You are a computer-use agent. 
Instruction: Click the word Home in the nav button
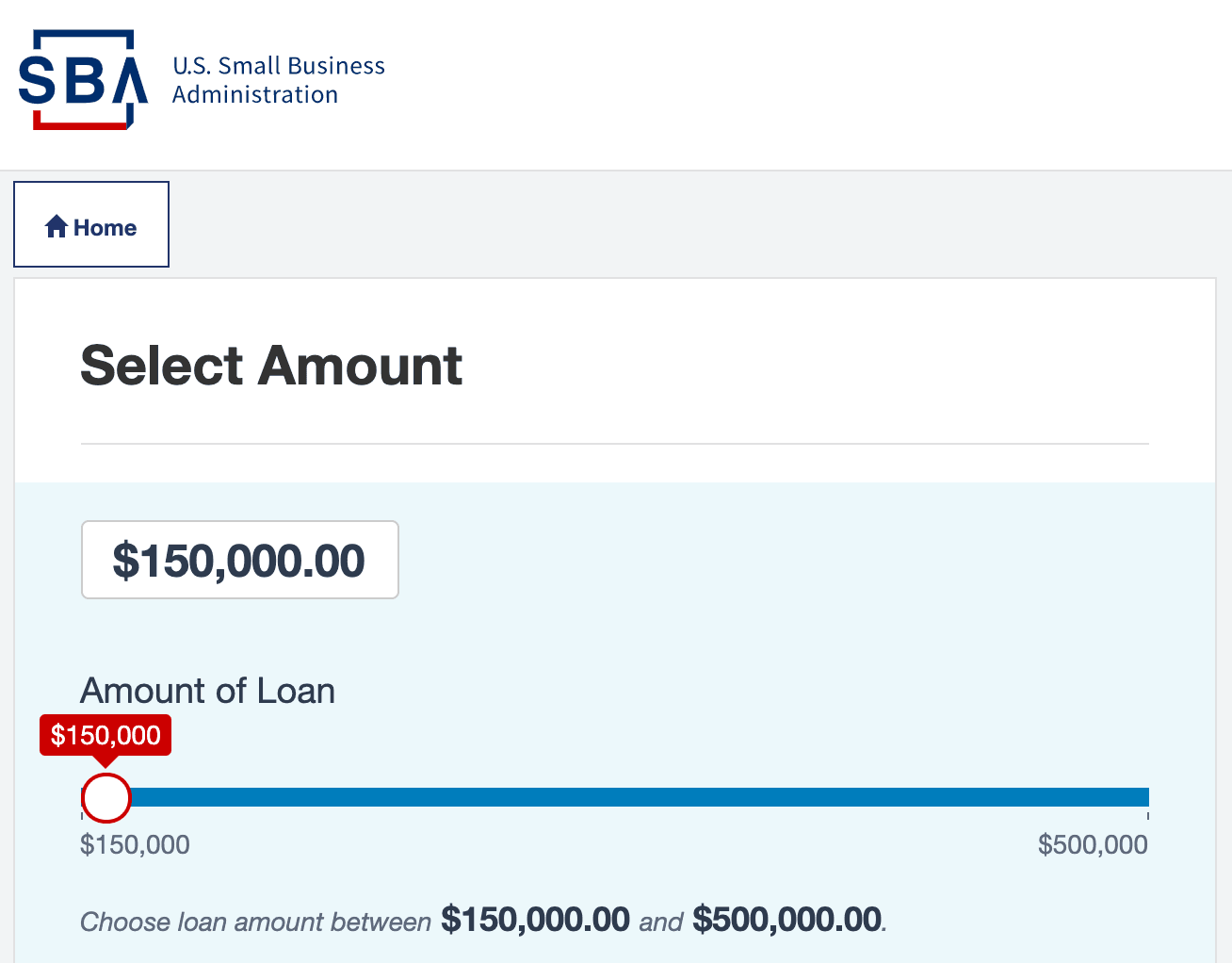click(105, 228)
